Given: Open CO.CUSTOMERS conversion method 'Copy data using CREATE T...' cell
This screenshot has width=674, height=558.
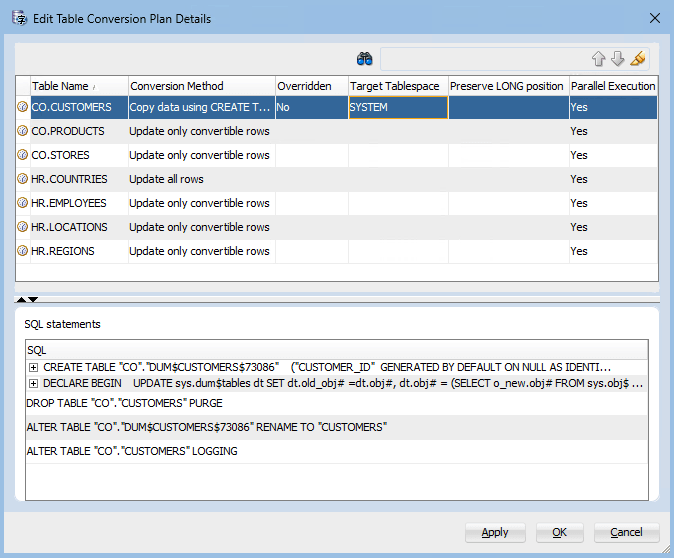Looking at the screenshot, I should (x=202, y=107).
